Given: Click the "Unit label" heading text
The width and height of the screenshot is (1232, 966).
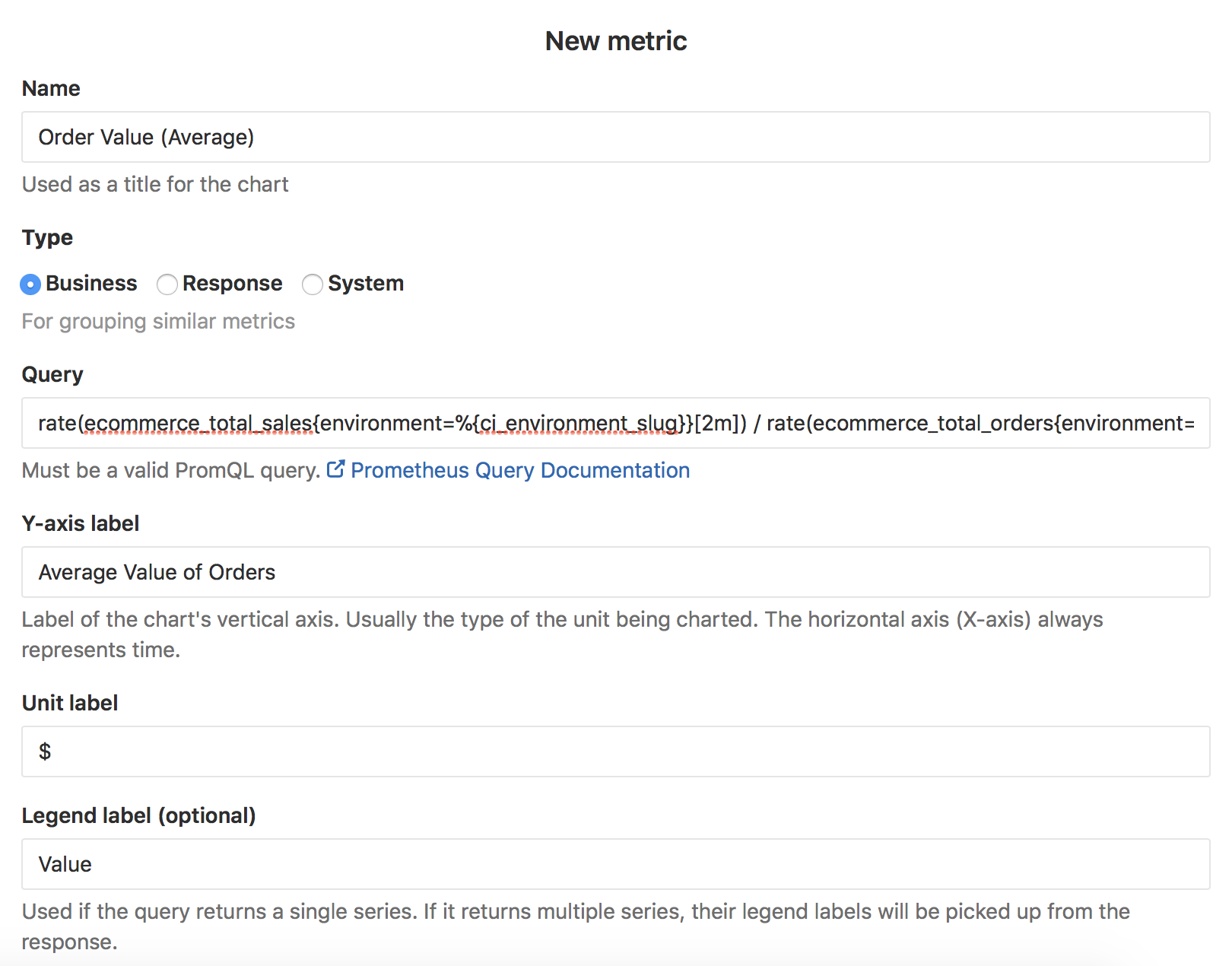Looking at the screenshot, I should (70, 703).
